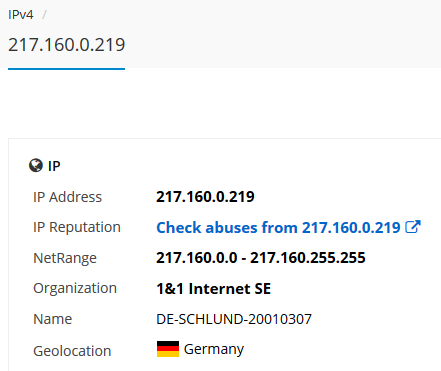
Task: Click the organization name 1&1 Internet SE
Action: 213,289
